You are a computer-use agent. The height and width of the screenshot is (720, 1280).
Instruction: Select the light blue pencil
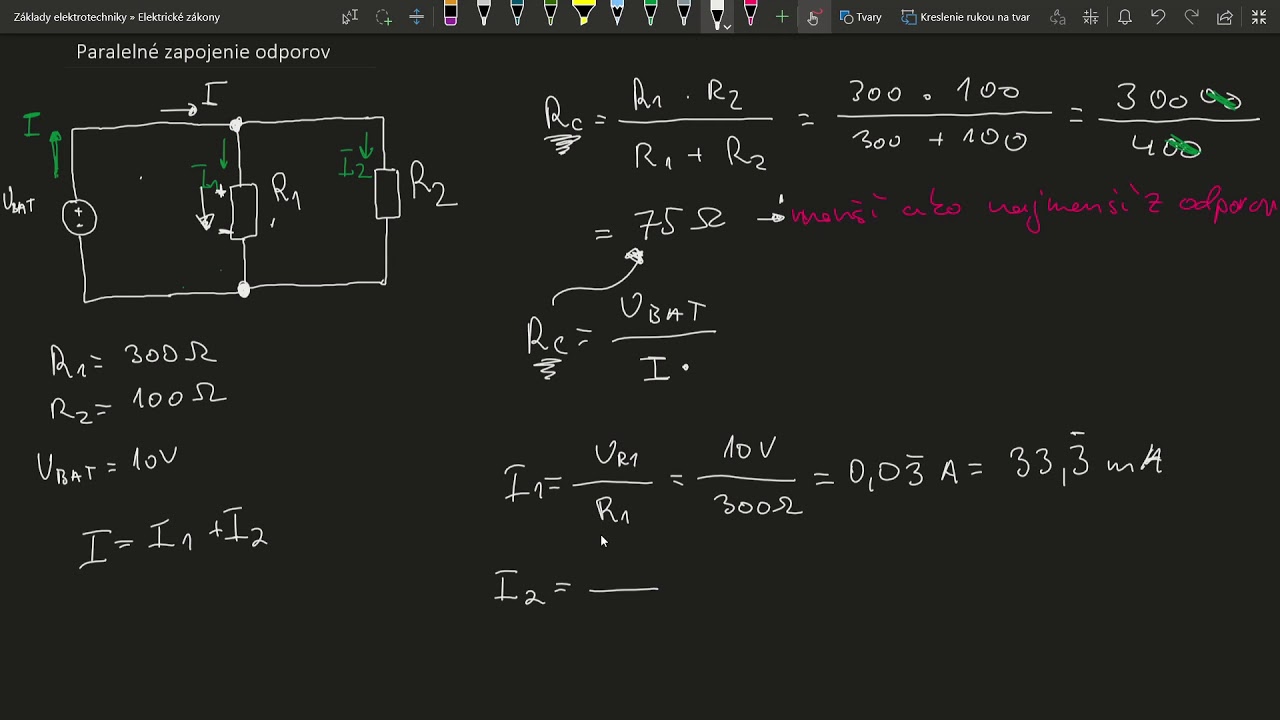pos(617,15)
